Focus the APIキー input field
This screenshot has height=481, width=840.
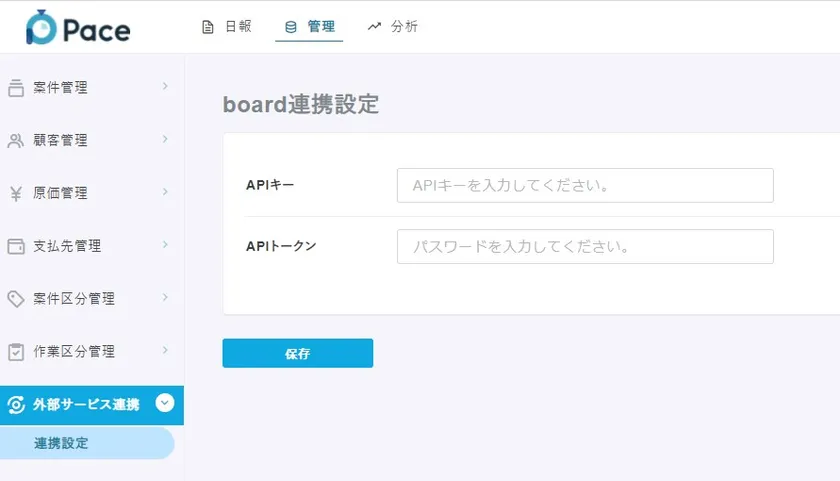point(585,185)
